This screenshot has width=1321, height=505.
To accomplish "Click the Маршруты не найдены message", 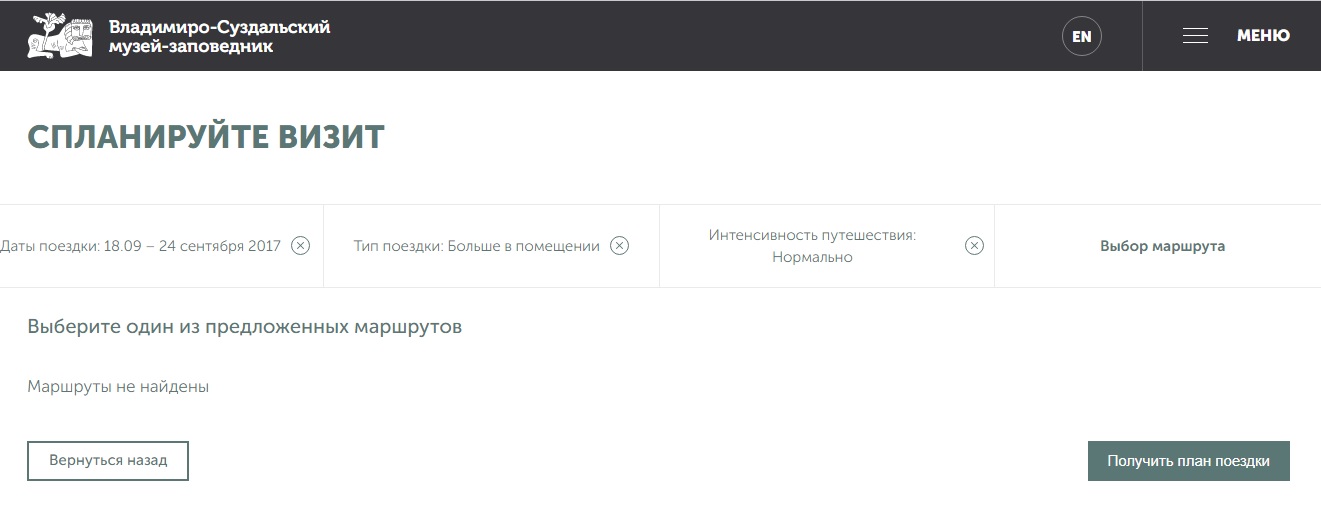I will point(118,386).
